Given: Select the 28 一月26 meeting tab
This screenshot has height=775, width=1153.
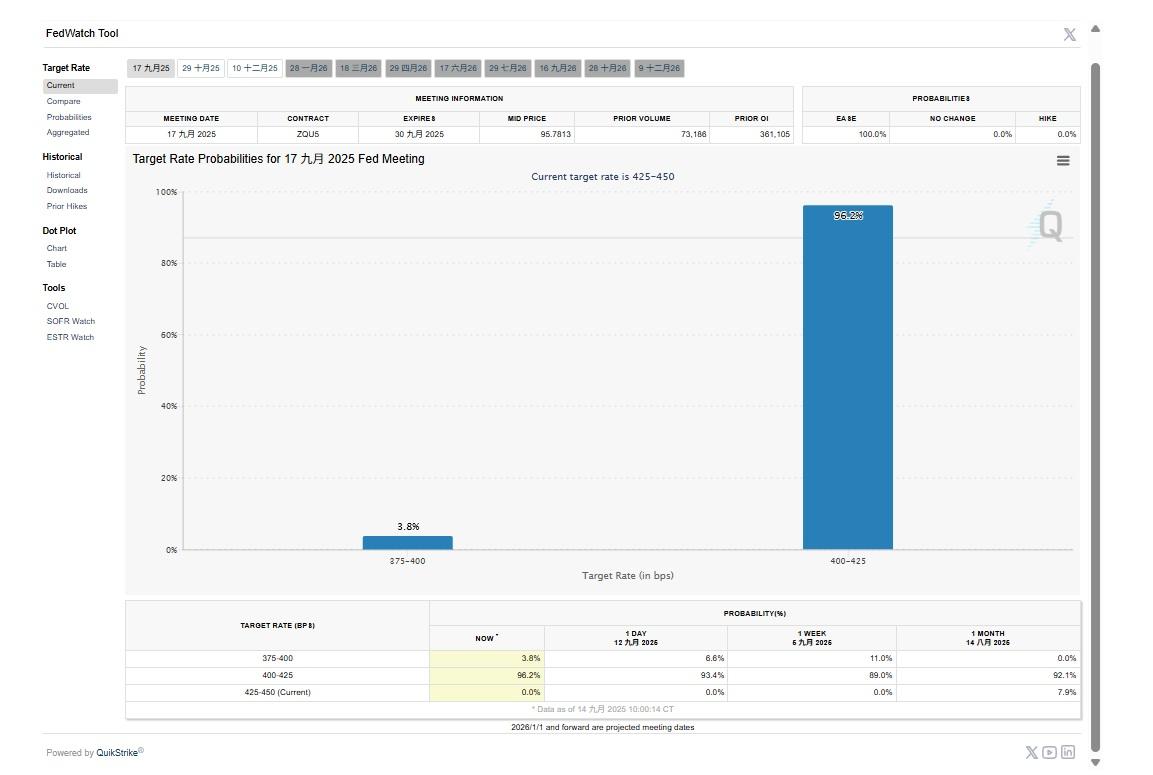Looking at the screenshot, I should 309,69.
